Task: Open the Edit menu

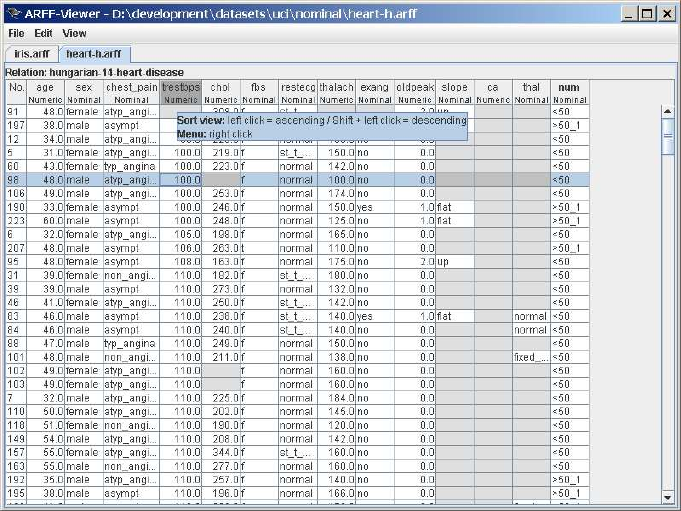Action: [43, 33]
